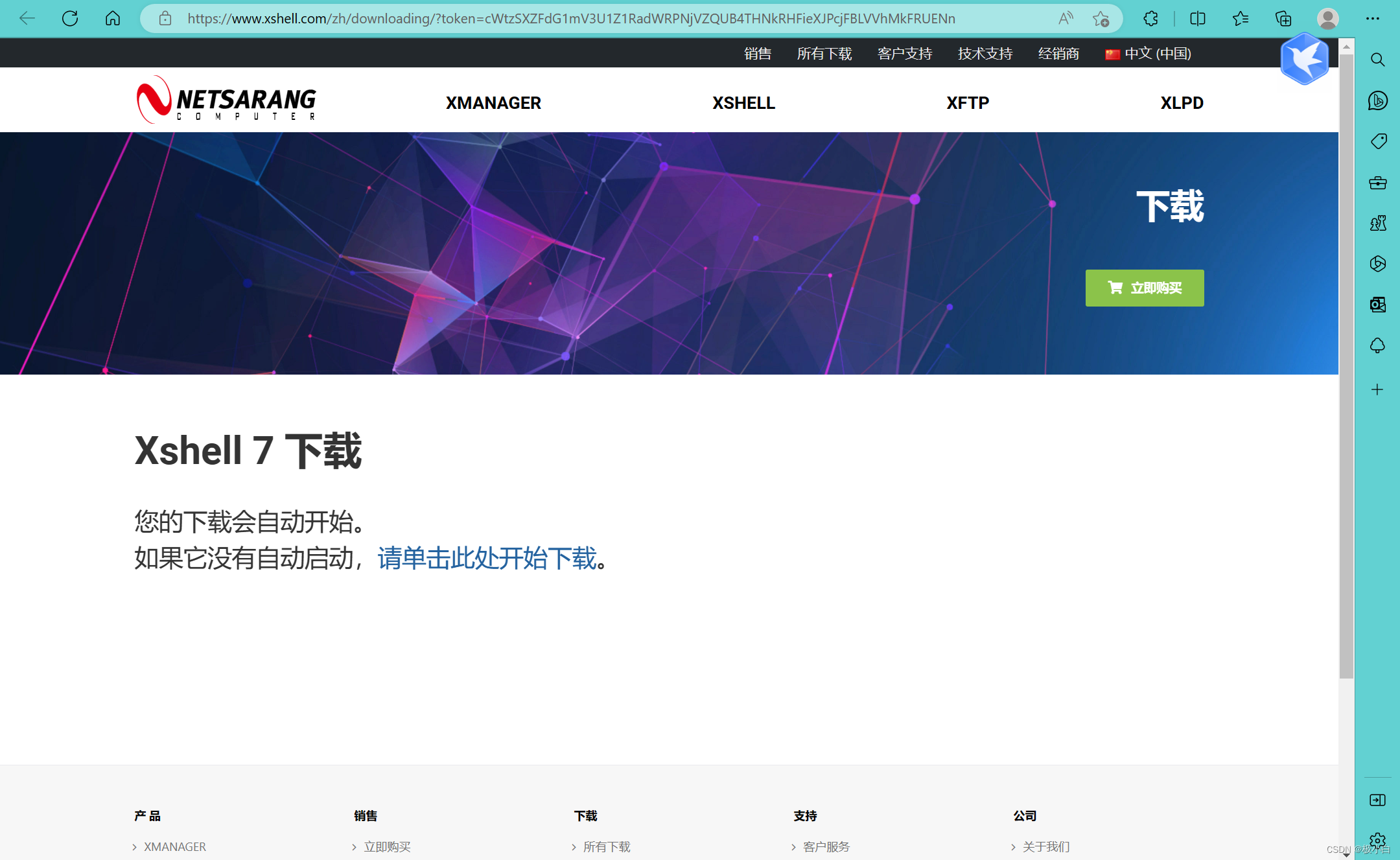Screen dimensions: 1400x860
Task: Click the URL address bar field
Action: (x=570, y=18)
